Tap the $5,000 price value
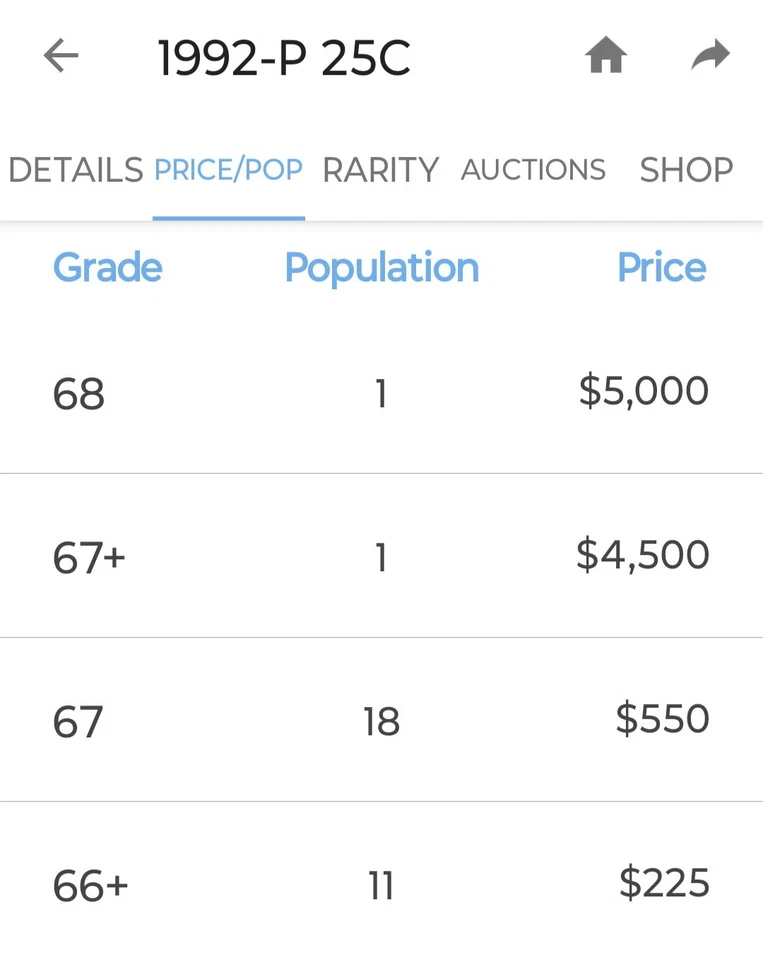763x960 pixels. (x=643, y=391)
